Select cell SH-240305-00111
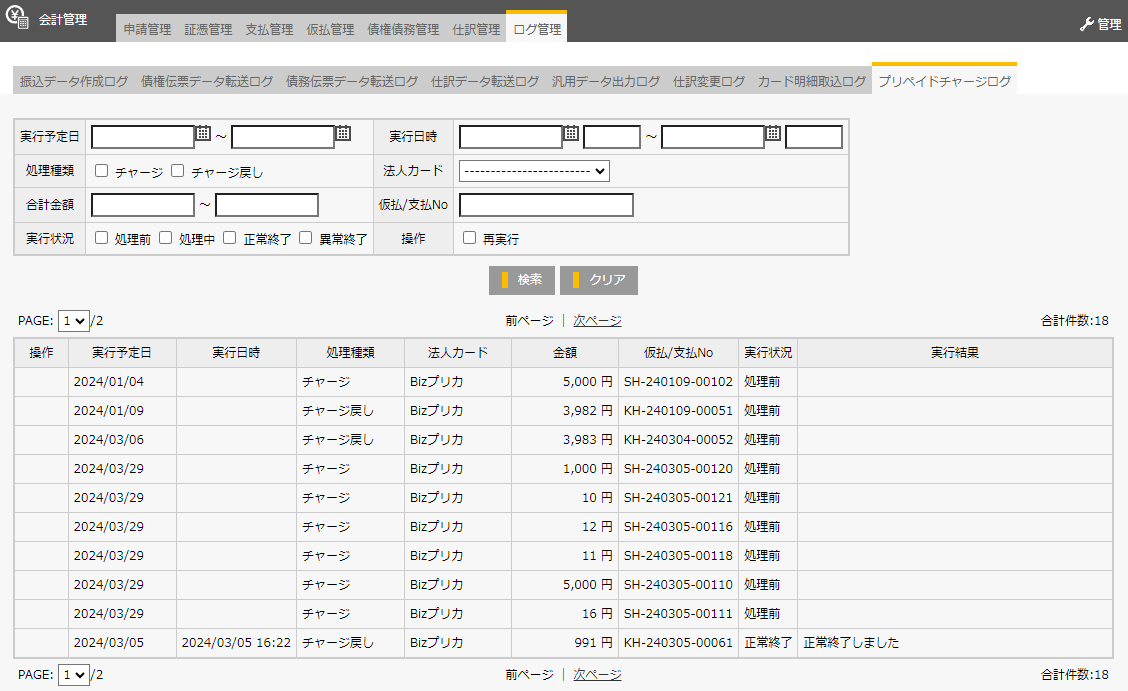Viewport: 1128px width, 691px height. pyautogui.click(x=678, y=613)
